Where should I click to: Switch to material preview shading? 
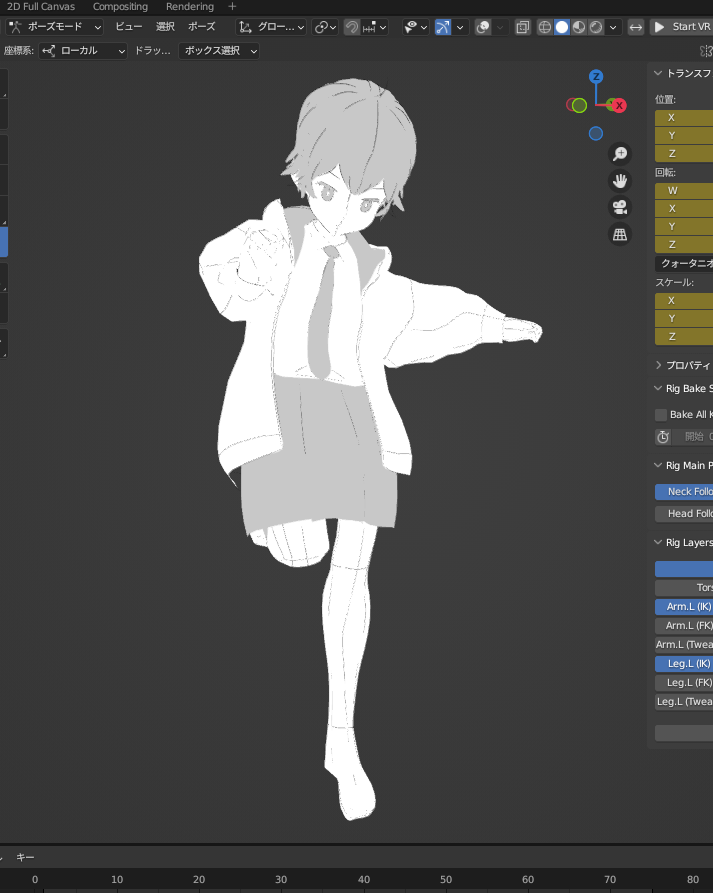pyautogui.click(x=579, y=27)
